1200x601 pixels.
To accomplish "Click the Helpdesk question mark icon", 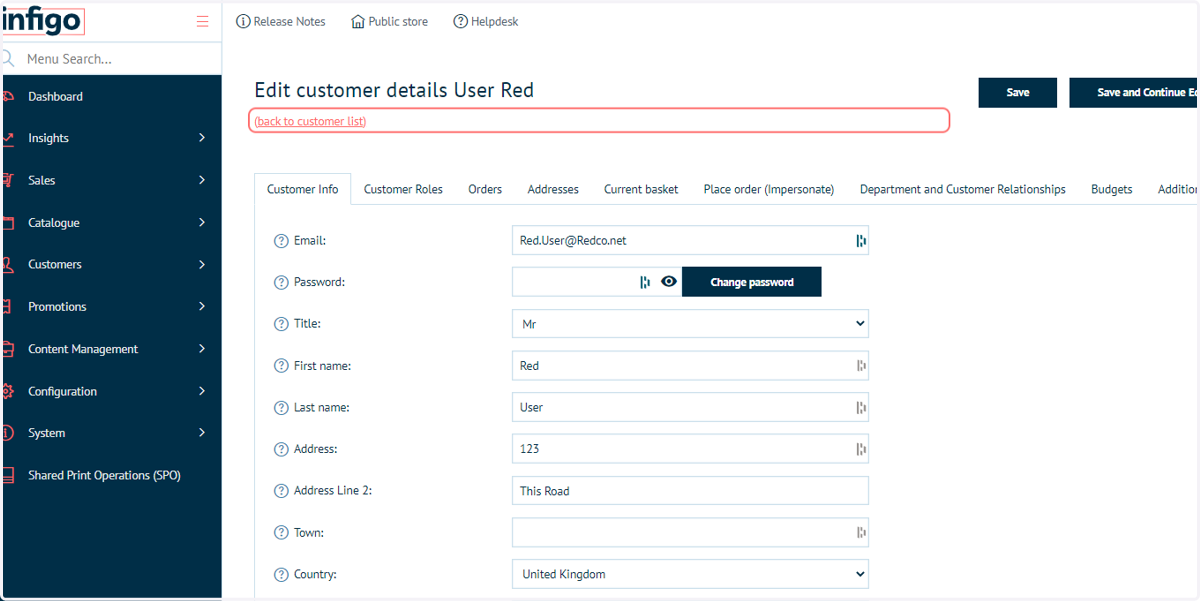I will [461, 21].
